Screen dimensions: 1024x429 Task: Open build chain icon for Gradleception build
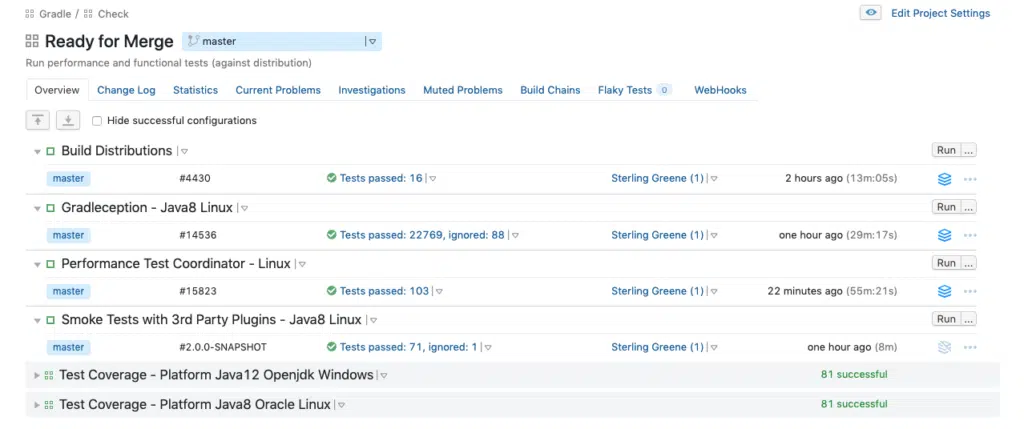click(944, 235)
